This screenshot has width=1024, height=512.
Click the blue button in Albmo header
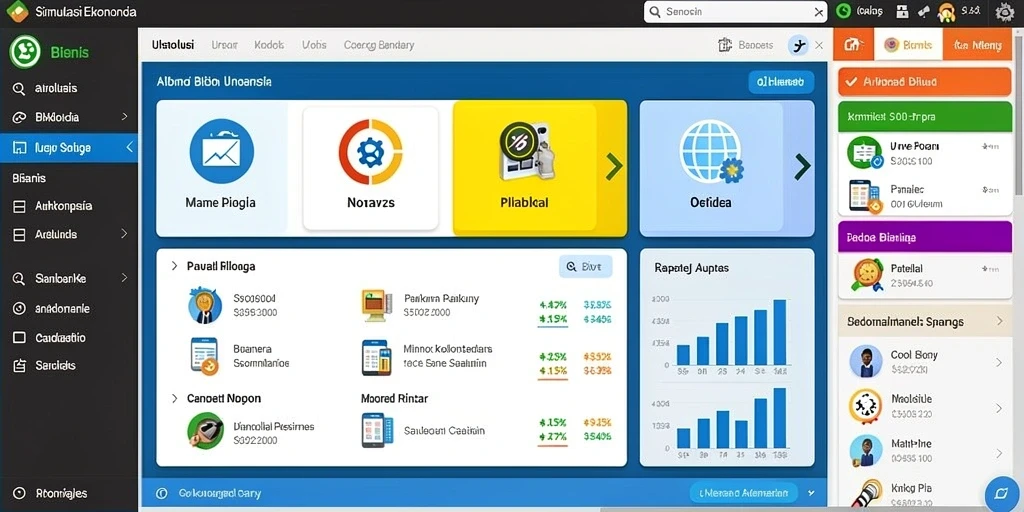(781, 82)
